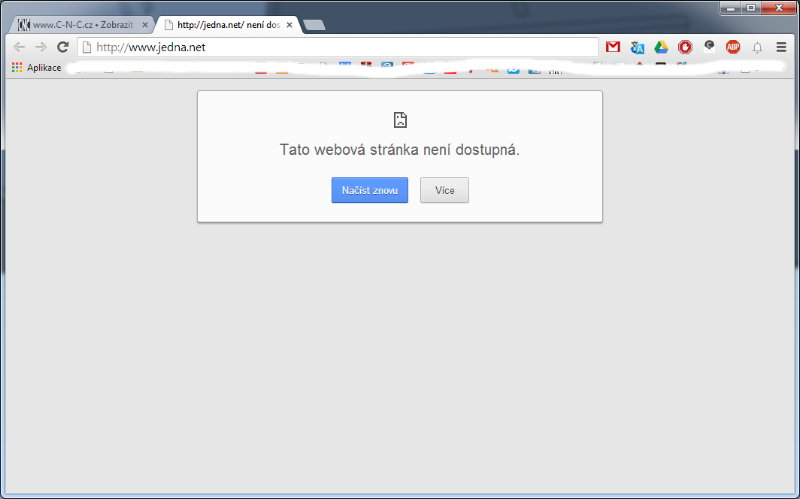Close the www.C-N-C.cz tab
The image size is (800, 499).
click(x=146, y=25)
